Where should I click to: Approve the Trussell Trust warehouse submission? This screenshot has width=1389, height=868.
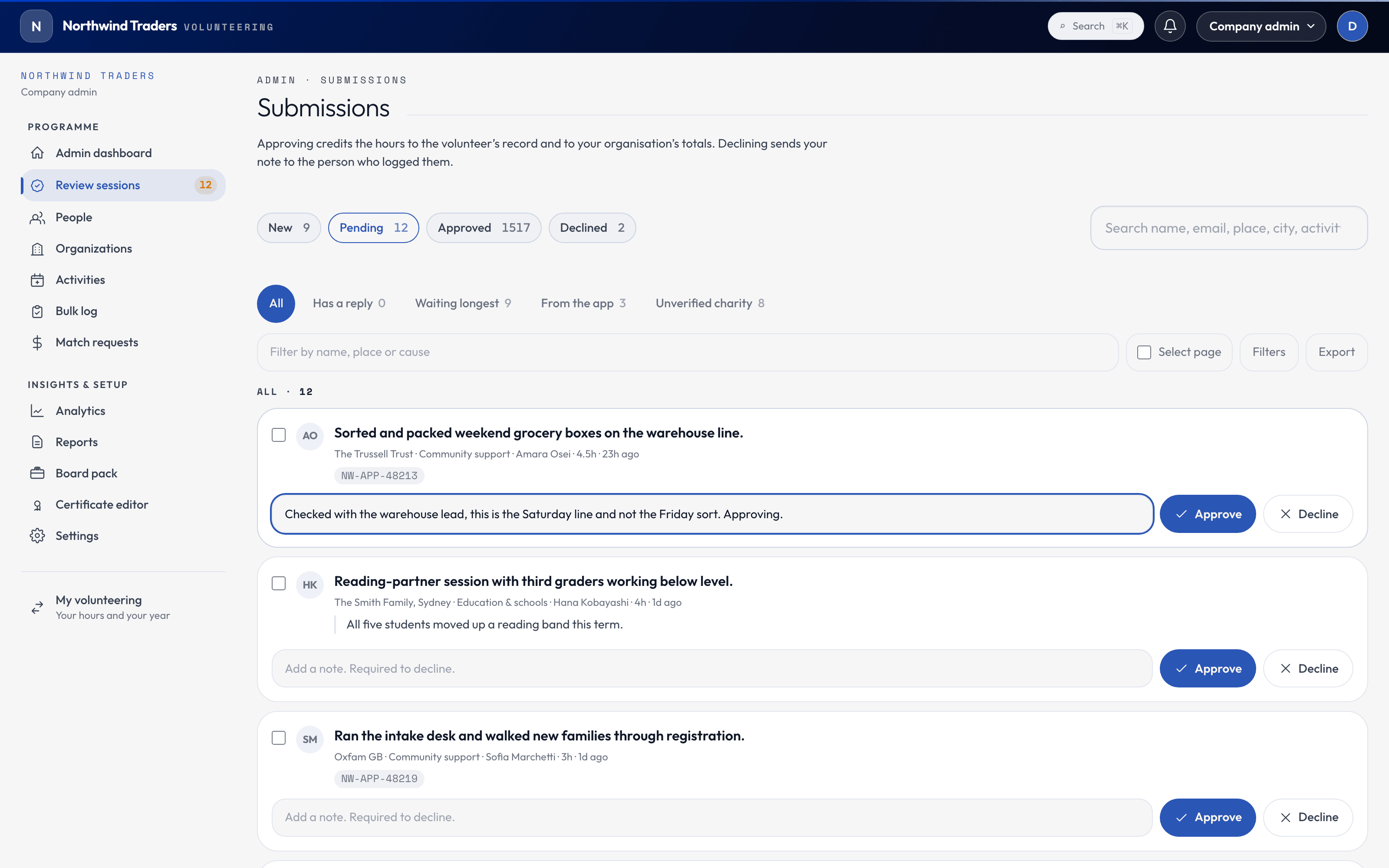1208,514
